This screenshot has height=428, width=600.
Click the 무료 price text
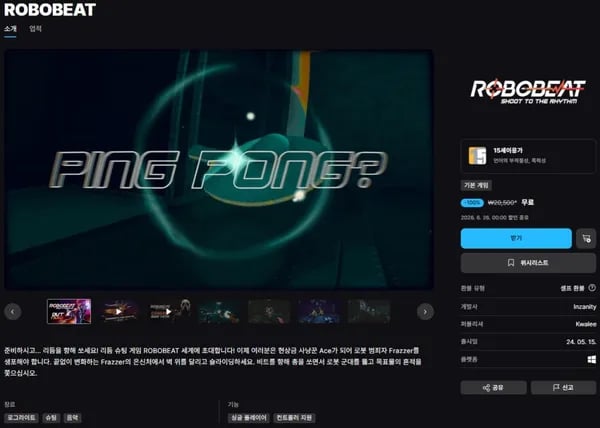[528, 202]
